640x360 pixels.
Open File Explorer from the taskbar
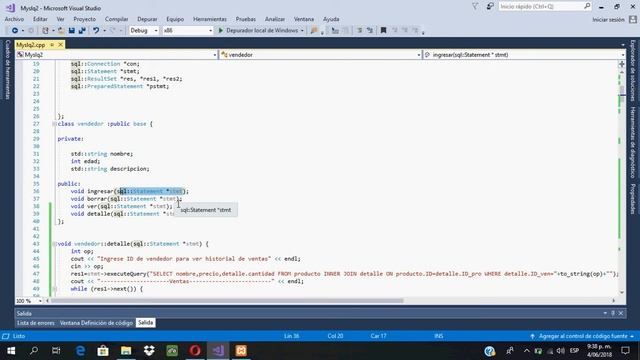pos(126,351)
